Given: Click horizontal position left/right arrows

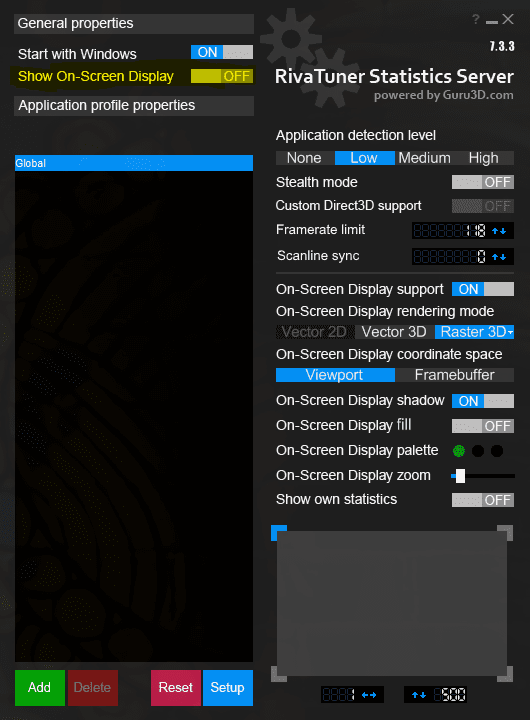Looking at the screenshot, I should [369, 695].
